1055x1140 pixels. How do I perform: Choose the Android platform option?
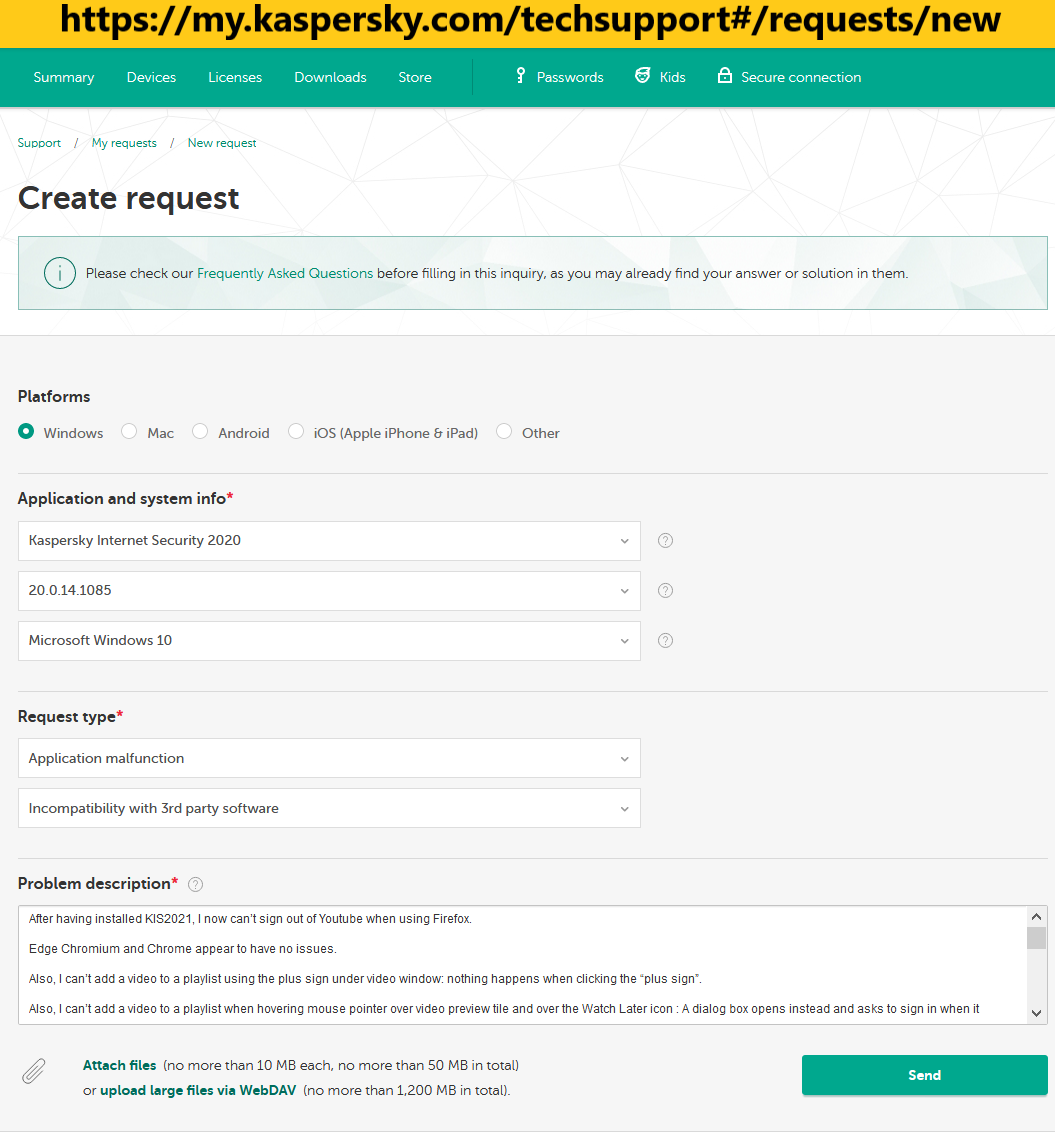click(x=200, y=432)
